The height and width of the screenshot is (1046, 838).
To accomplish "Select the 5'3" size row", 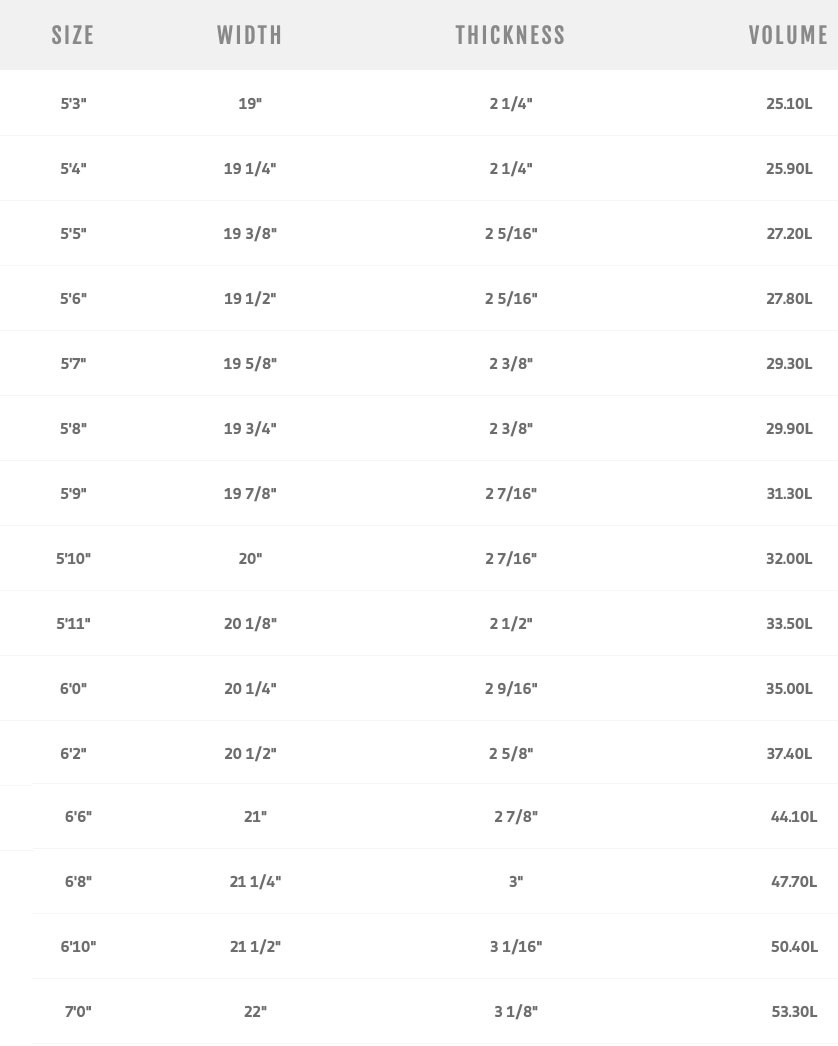I will pyautogui.click(x=419, y=103).
